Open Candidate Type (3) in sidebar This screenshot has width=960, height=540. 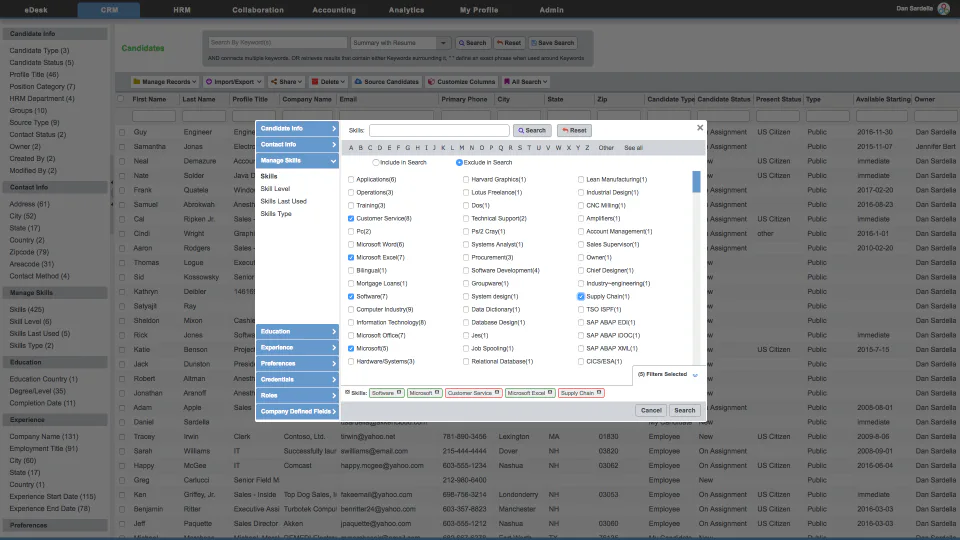coord(39,50)
